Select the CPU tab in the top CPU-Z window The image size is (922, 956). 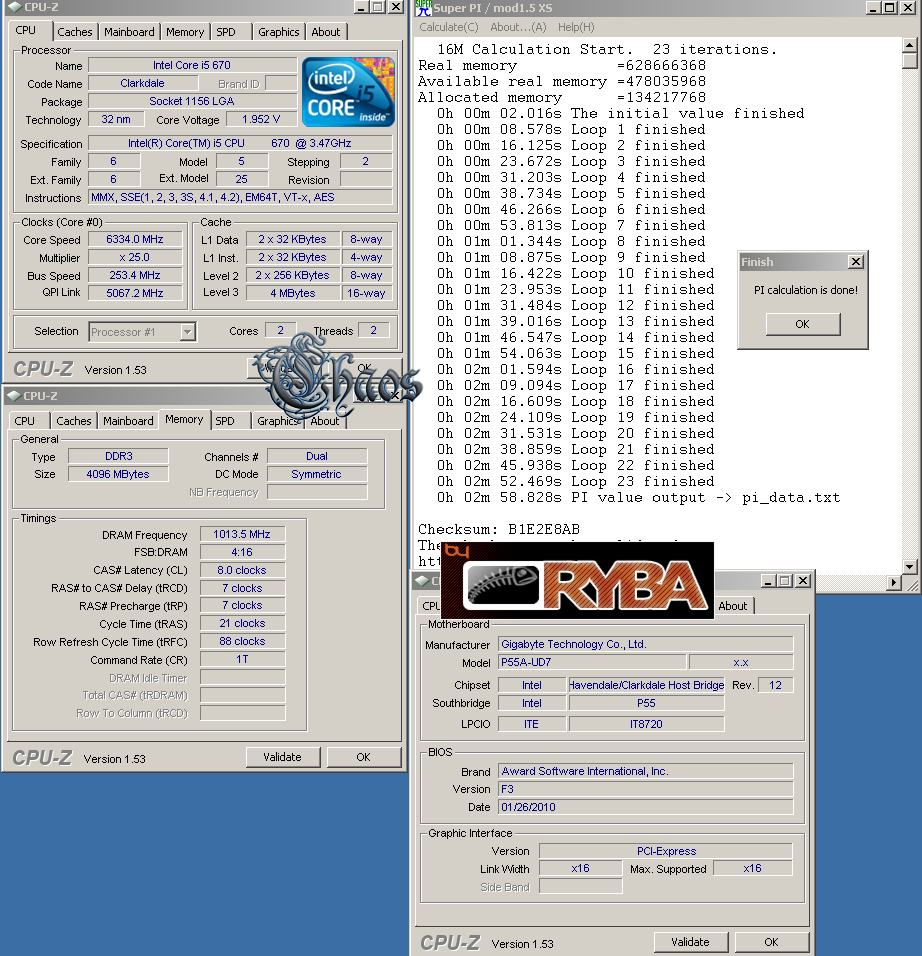tap(26, 30)
